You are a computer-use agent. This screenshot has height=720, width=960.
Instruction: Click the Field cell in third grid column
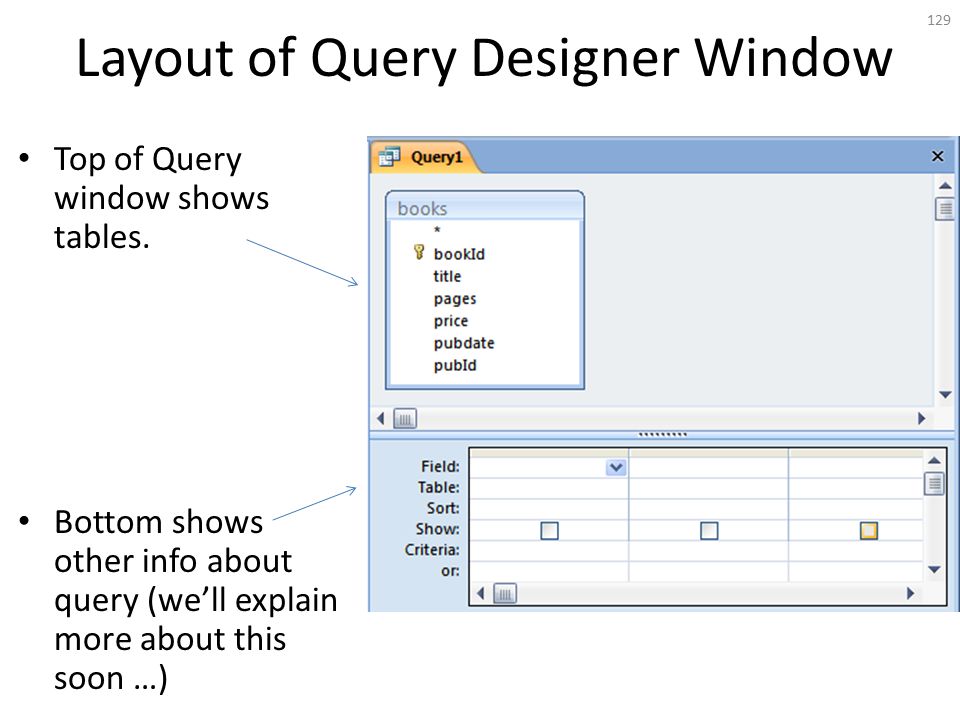click(856, 468)
